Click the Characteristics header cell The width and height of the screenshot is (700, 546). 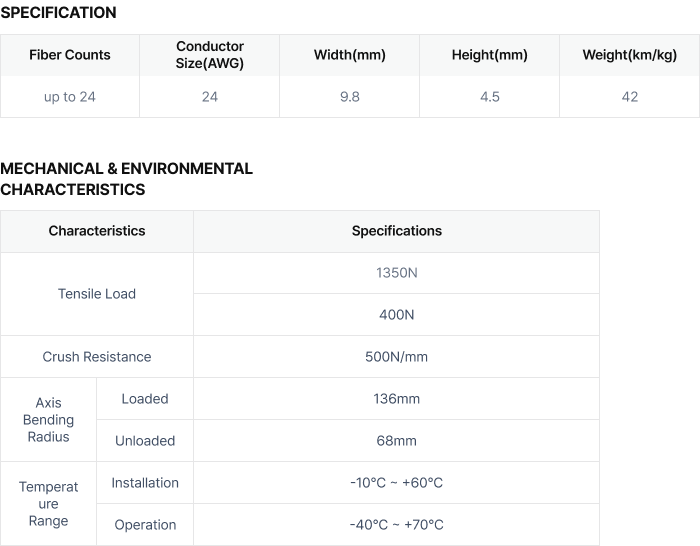pos(97,231)
